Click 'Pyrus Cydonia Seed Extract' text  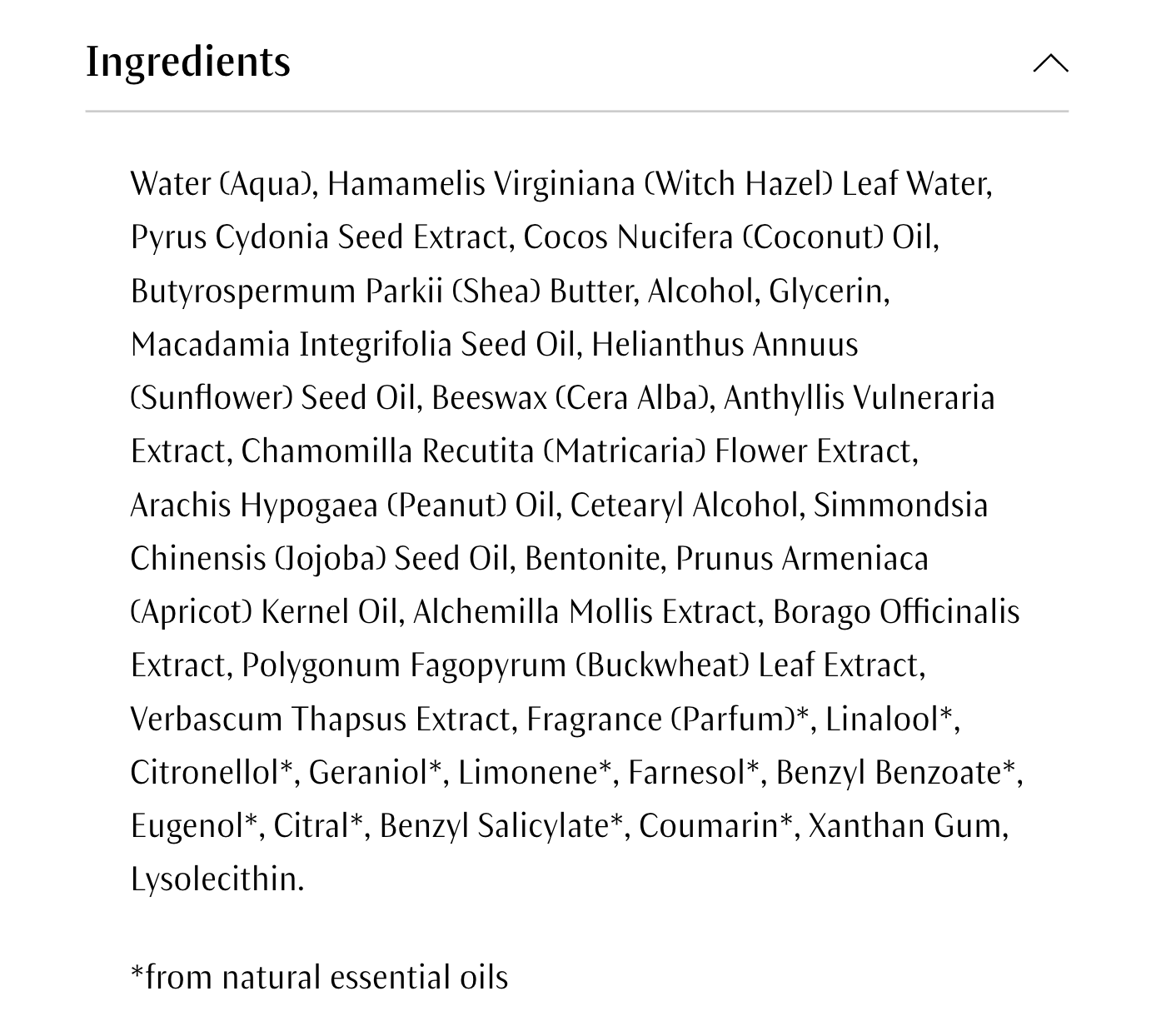point(320,237)
